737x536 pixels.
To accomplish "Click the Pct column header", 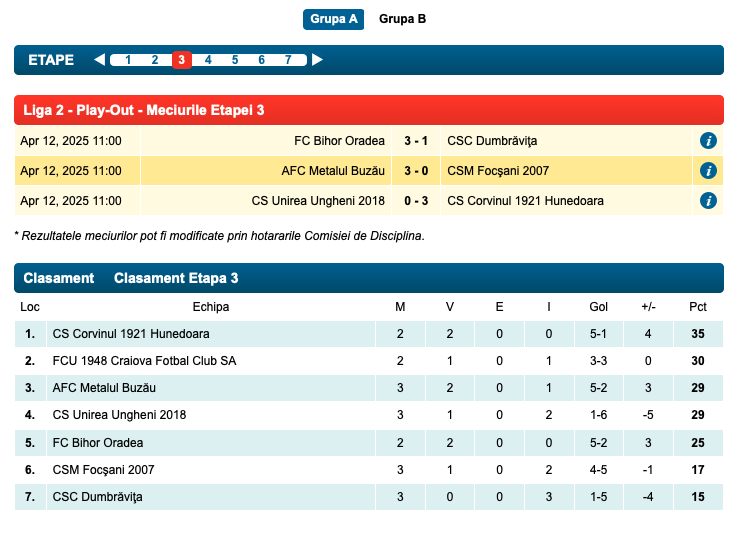I will (x=698, y=307).
